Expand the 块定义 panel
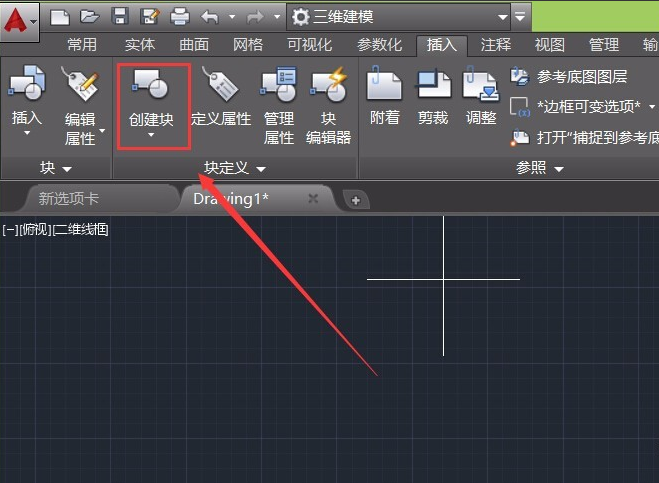659x483 pixels. click(x=235, y=168)
